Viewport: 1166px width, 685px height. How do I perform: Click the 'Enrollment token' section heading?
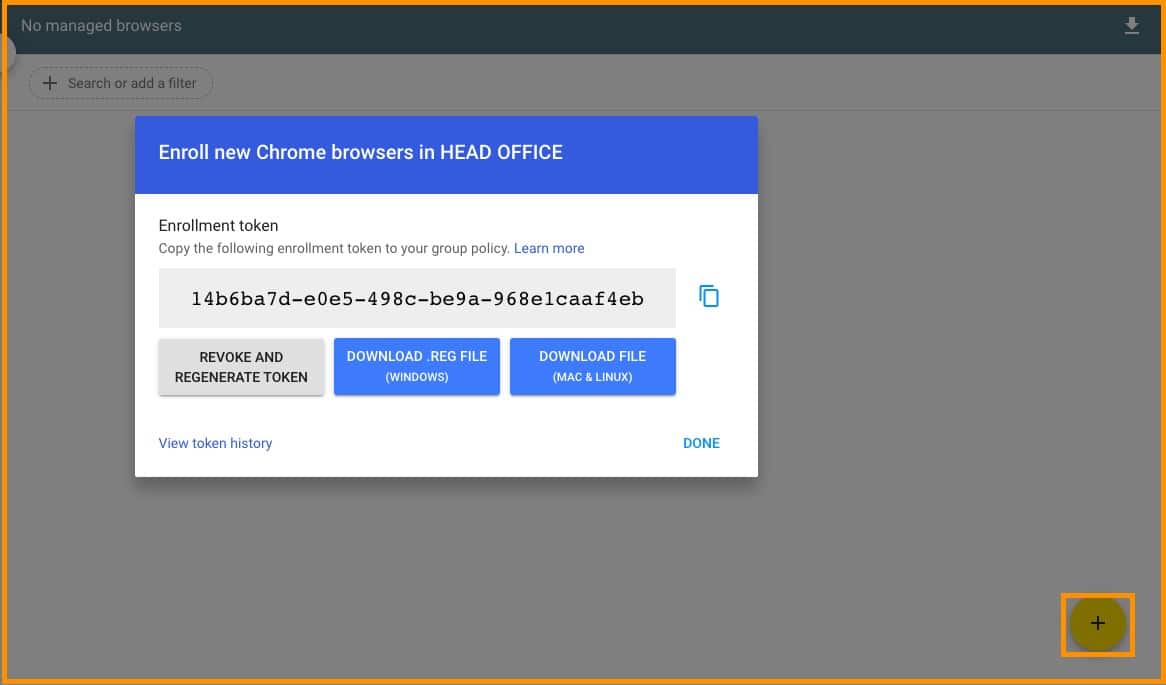[218, 226]
